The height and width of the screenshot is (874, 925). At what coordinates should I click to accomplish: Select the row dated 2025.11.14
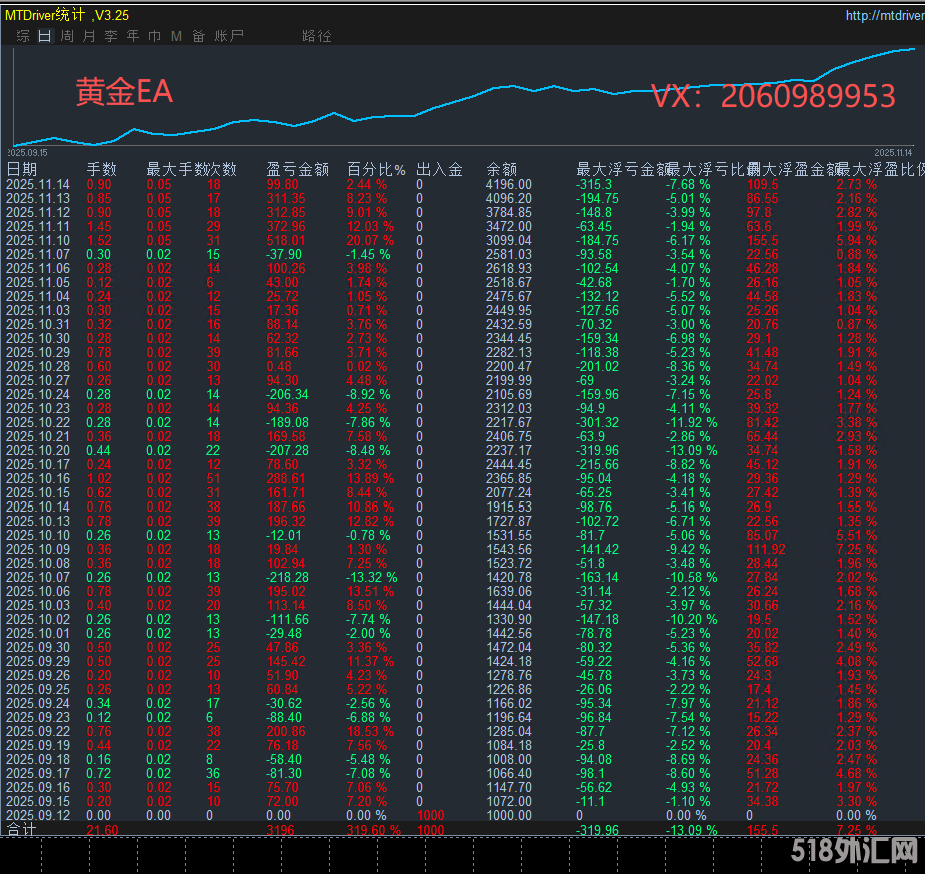41,184
